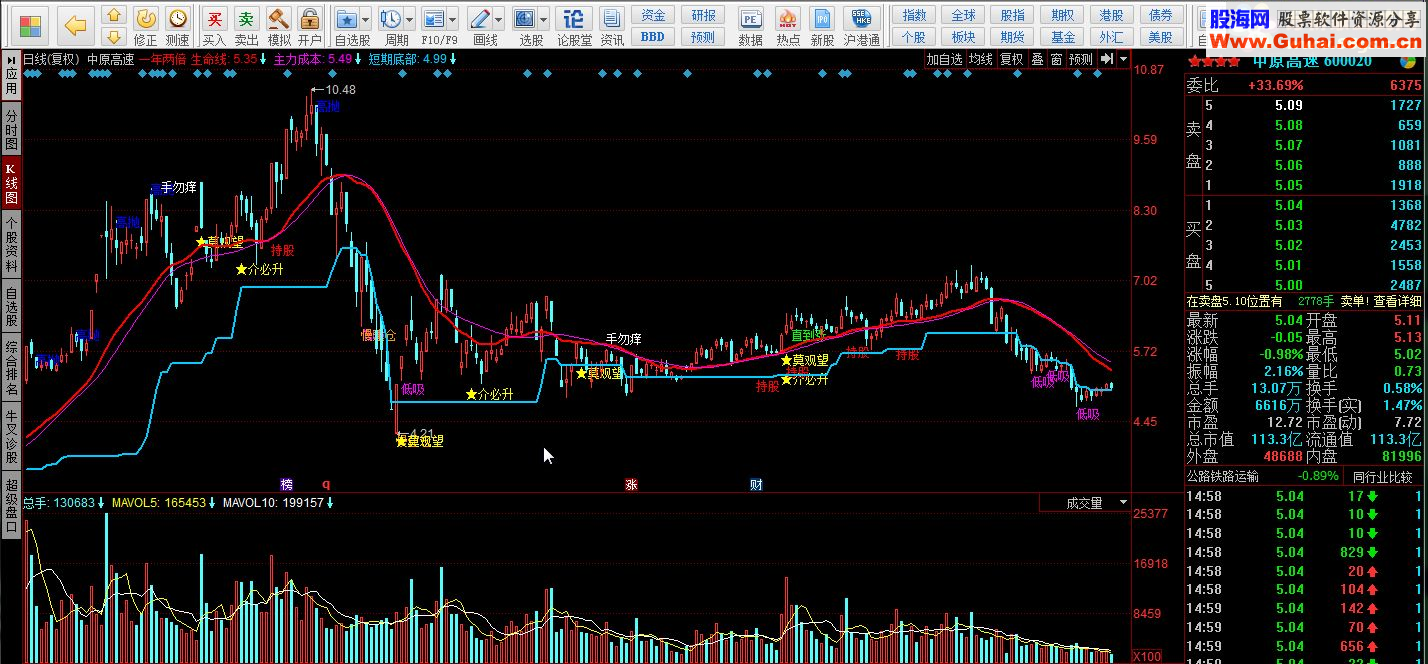Click the yellow down arrow button
Image resolution: width=1428 pixels, height=664 pixels.
(113, 36)
